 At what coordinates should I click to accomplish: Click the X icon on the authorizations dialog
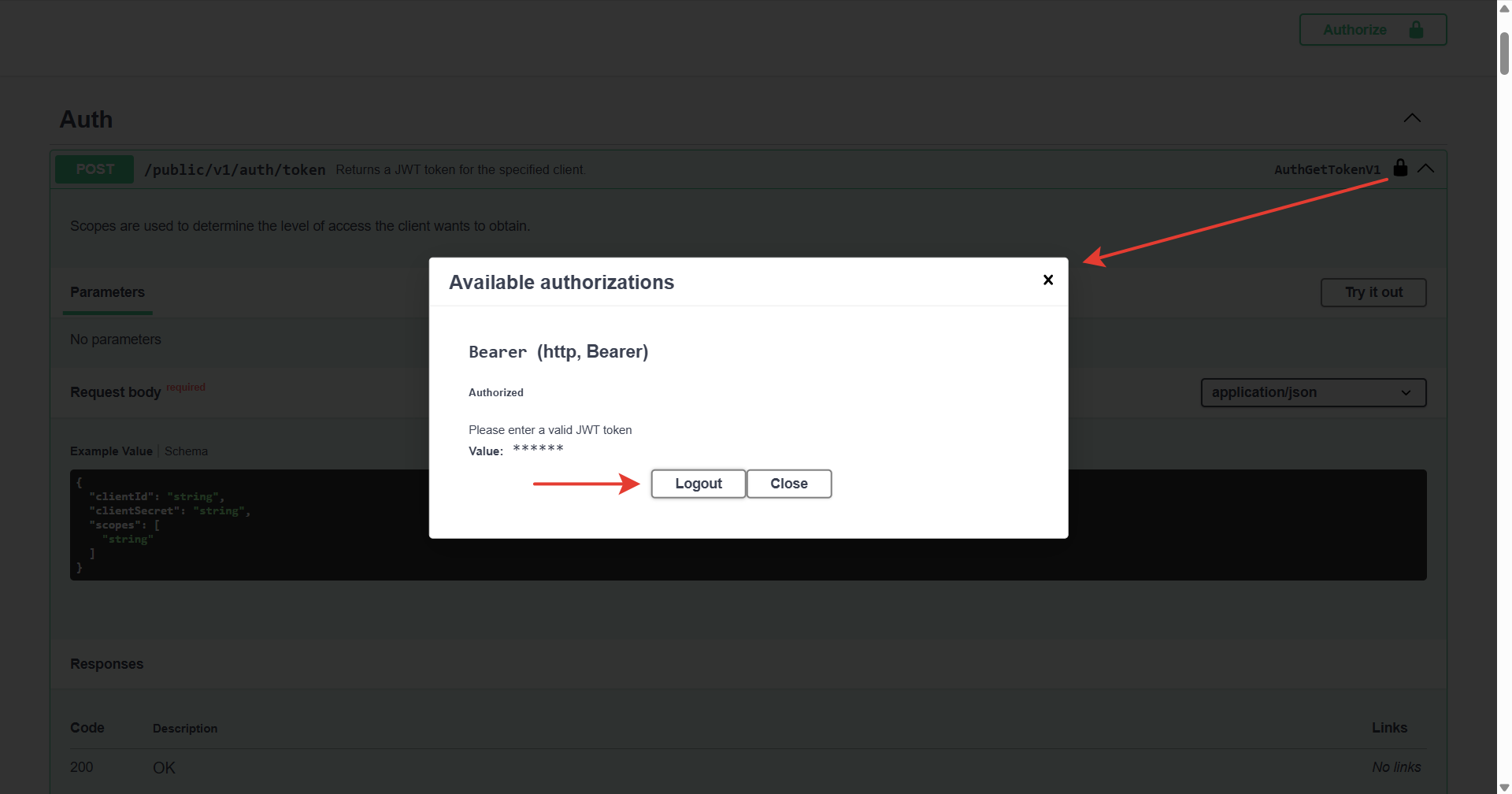coord(1047,280)
